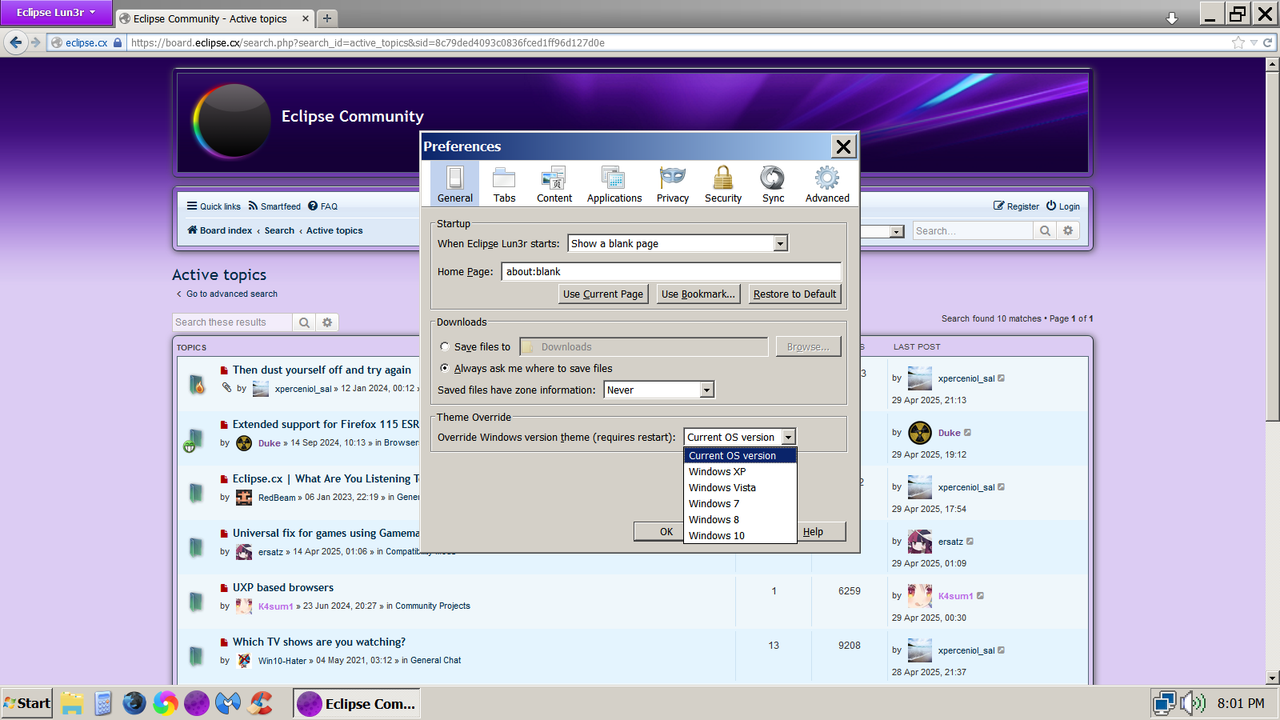Switch to the Sync preferences pane

click(x=773, y=184)
